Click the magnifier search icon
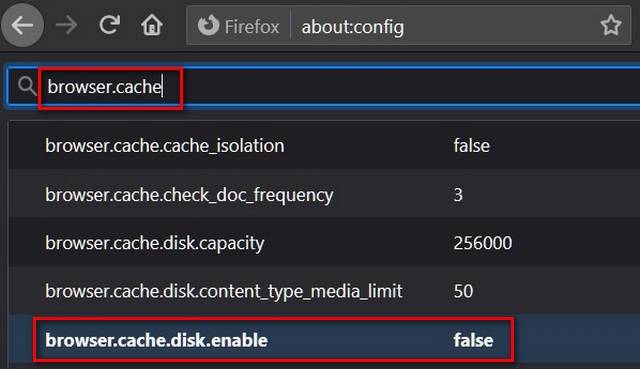 pos(27,86)
